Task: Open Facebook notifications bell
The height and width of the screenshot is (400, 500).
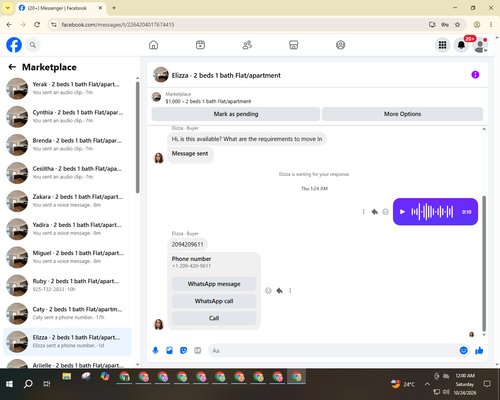Action: [x=461, y=45]
